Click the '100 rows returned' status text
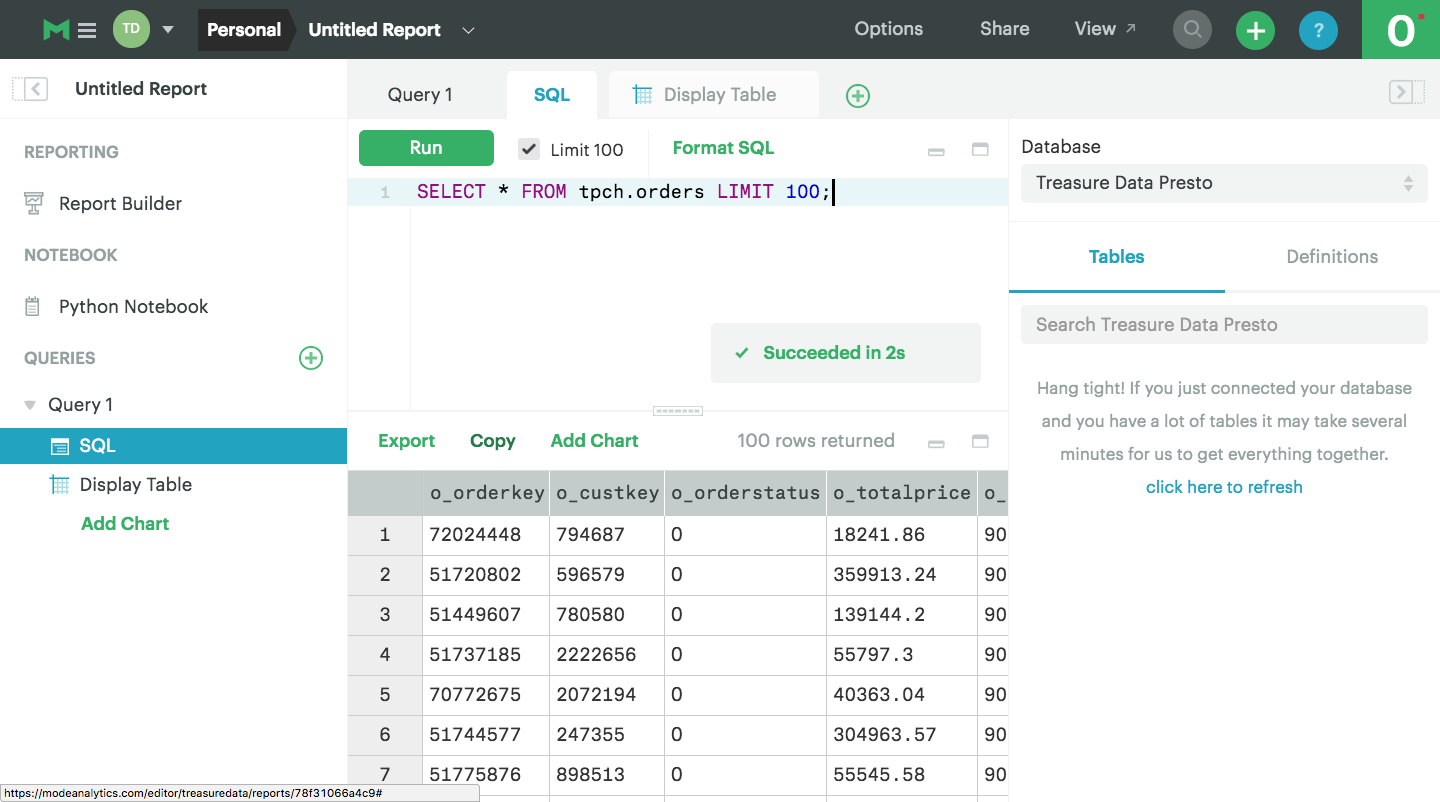Screen dimensions: 1440x802 (x=816, y=441)
